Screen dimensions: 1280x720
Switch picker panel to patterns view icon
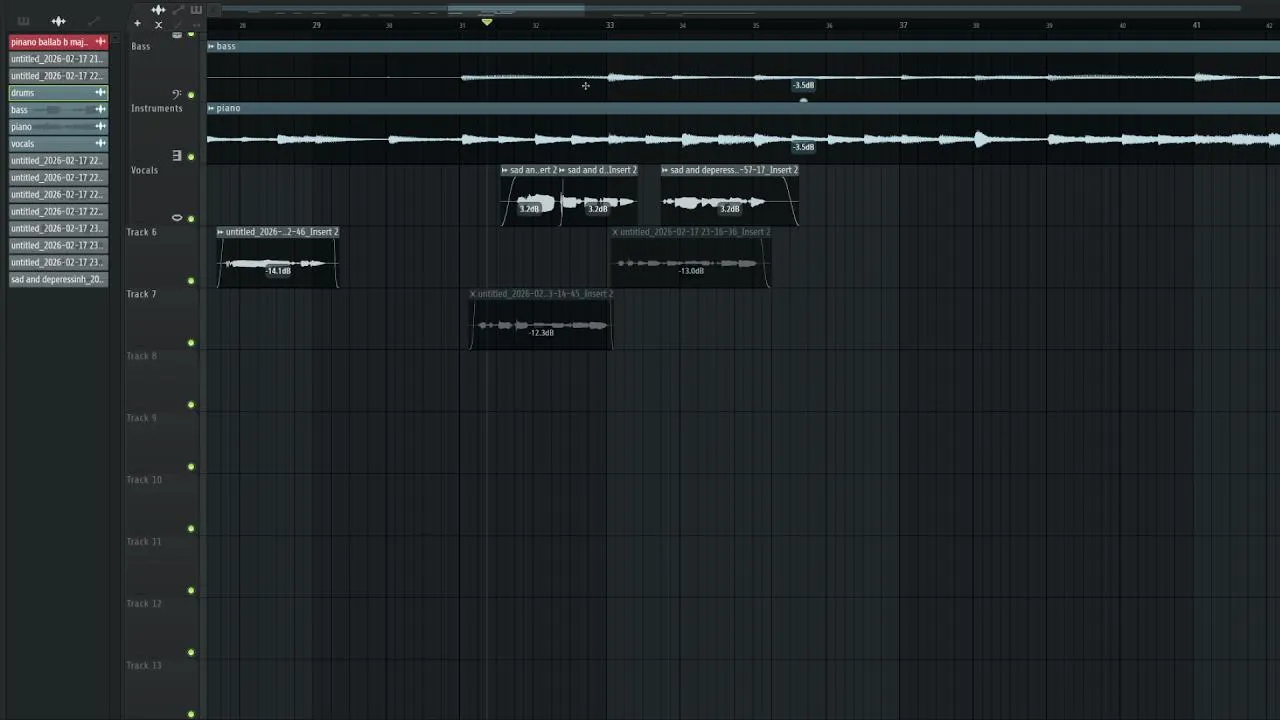pos(23,21)
